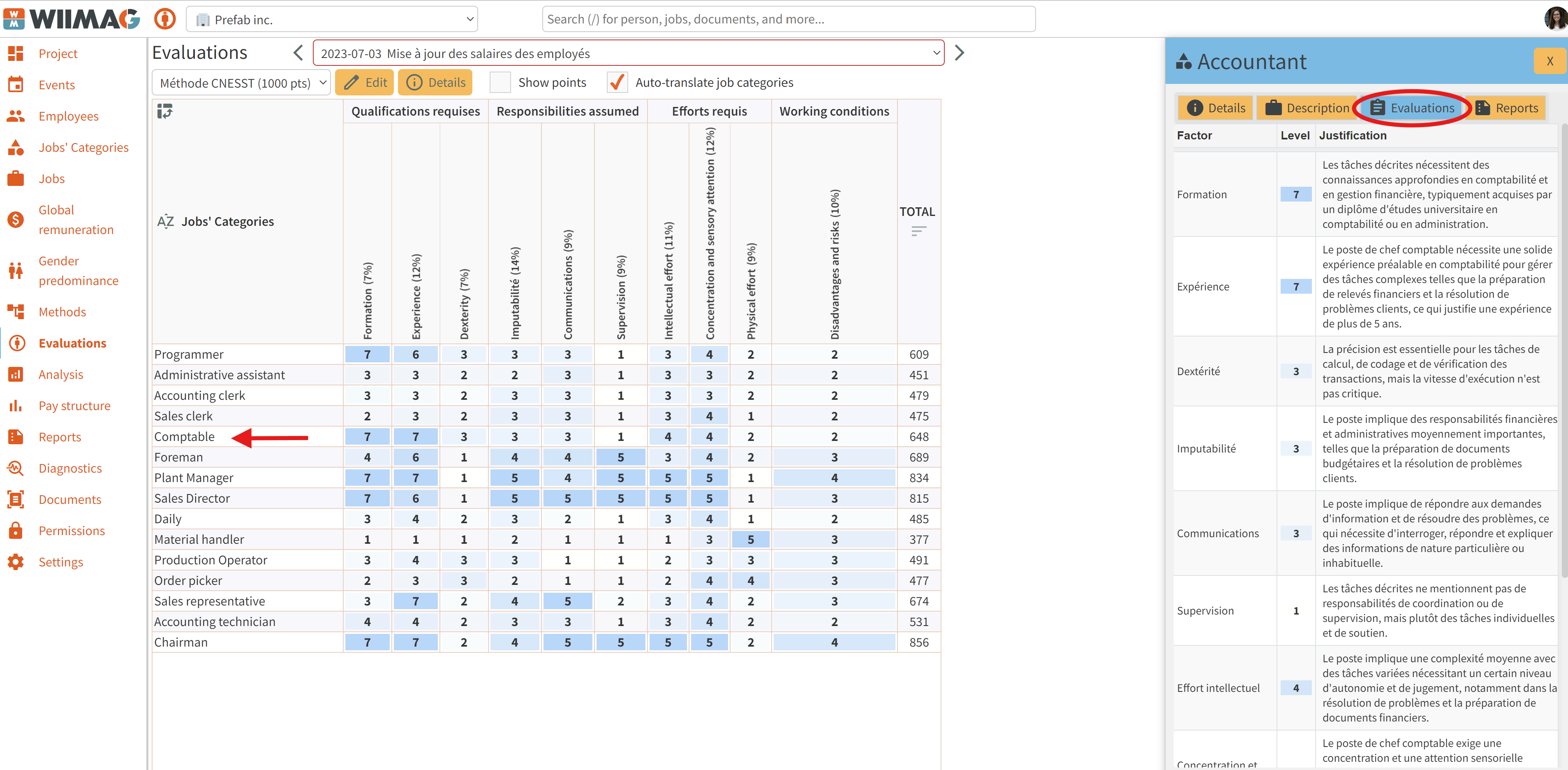Open the Analysis sidebar icon

[x=16, y=374]
